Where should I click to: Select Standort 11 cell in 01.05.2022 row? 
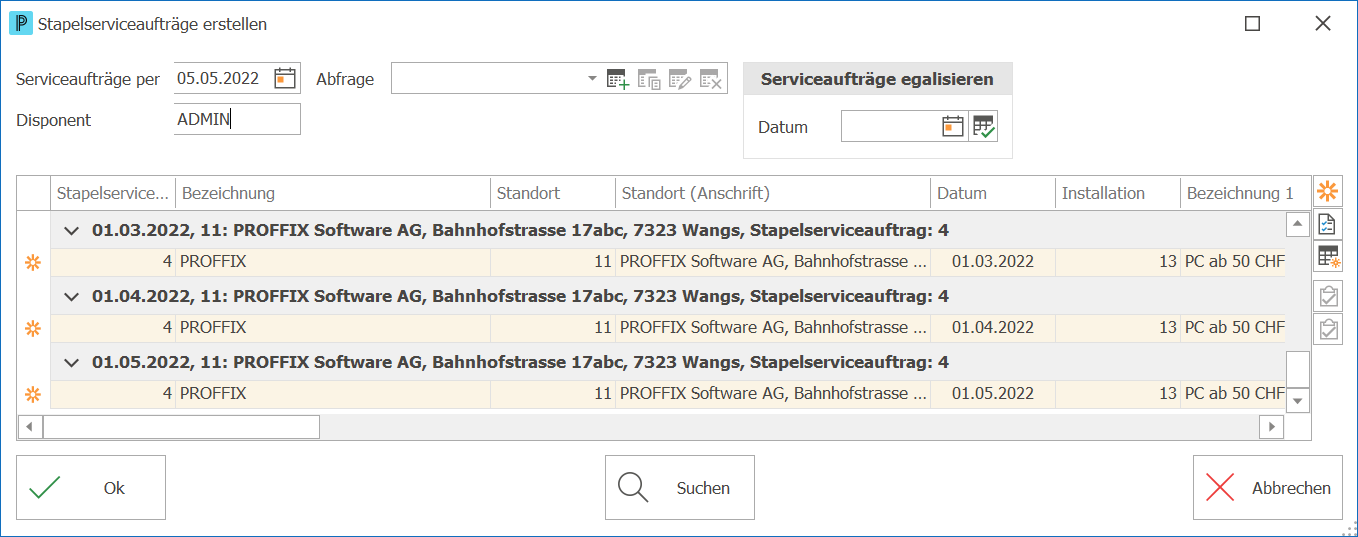coord(553,394)
